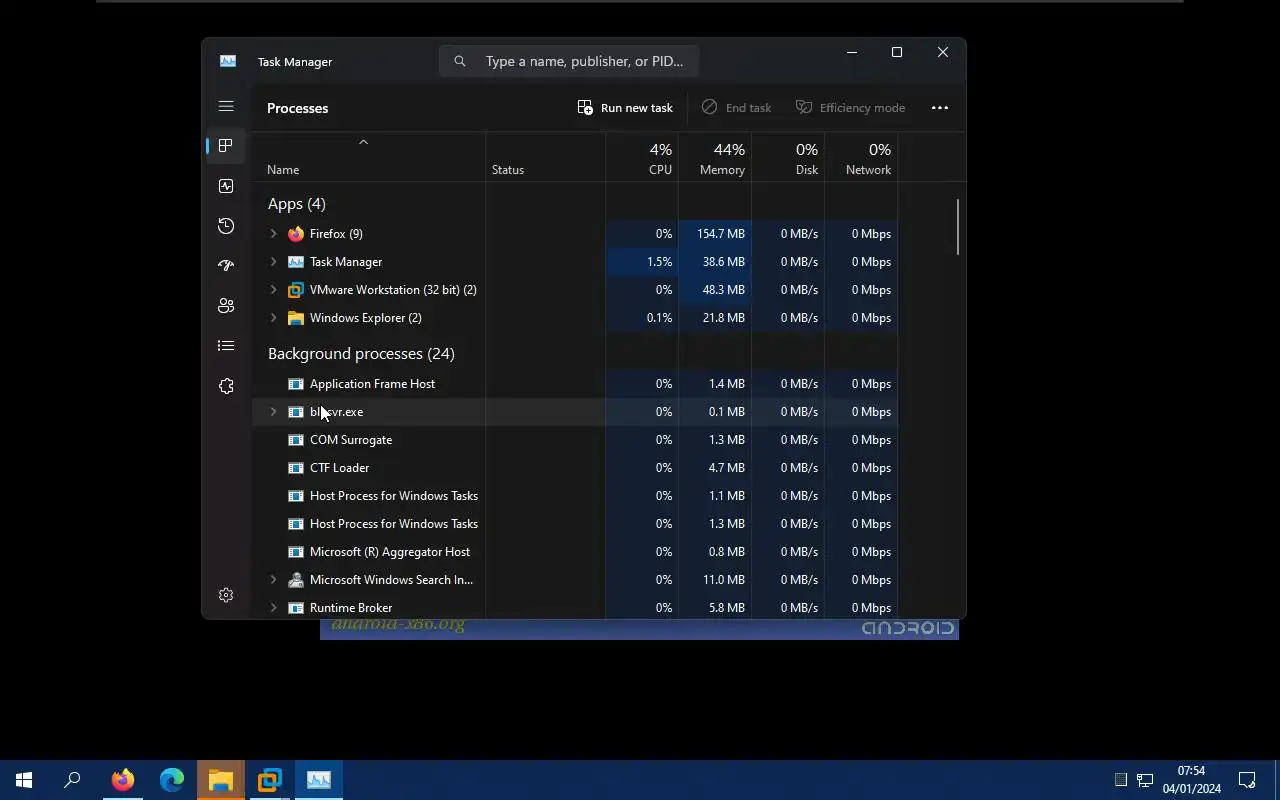The image size is (1280, 800).
Task: Click the network tray icon
Action: pos(1145,780)
